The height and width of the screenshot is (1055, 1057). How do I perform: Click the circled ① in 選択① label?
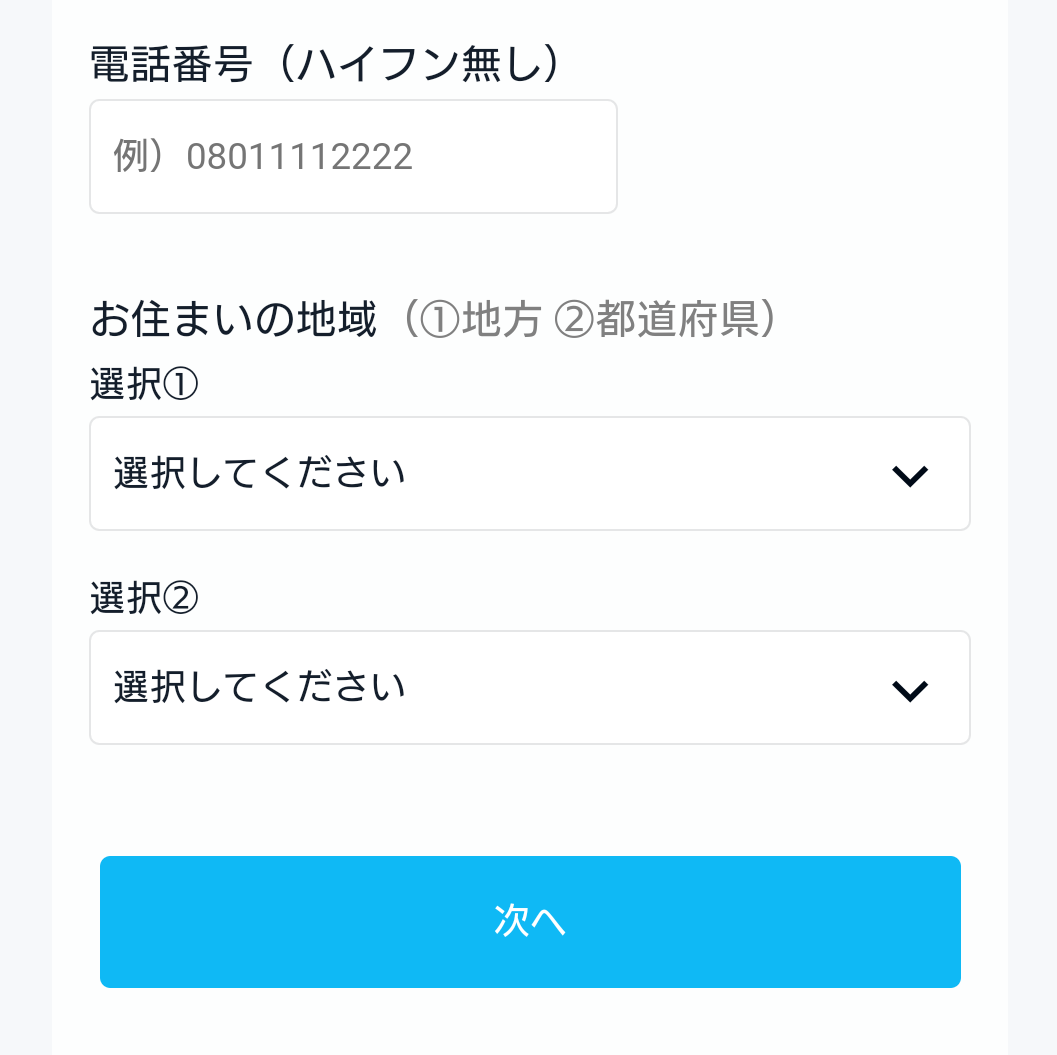pyautogui.click(x=181, y=385)
